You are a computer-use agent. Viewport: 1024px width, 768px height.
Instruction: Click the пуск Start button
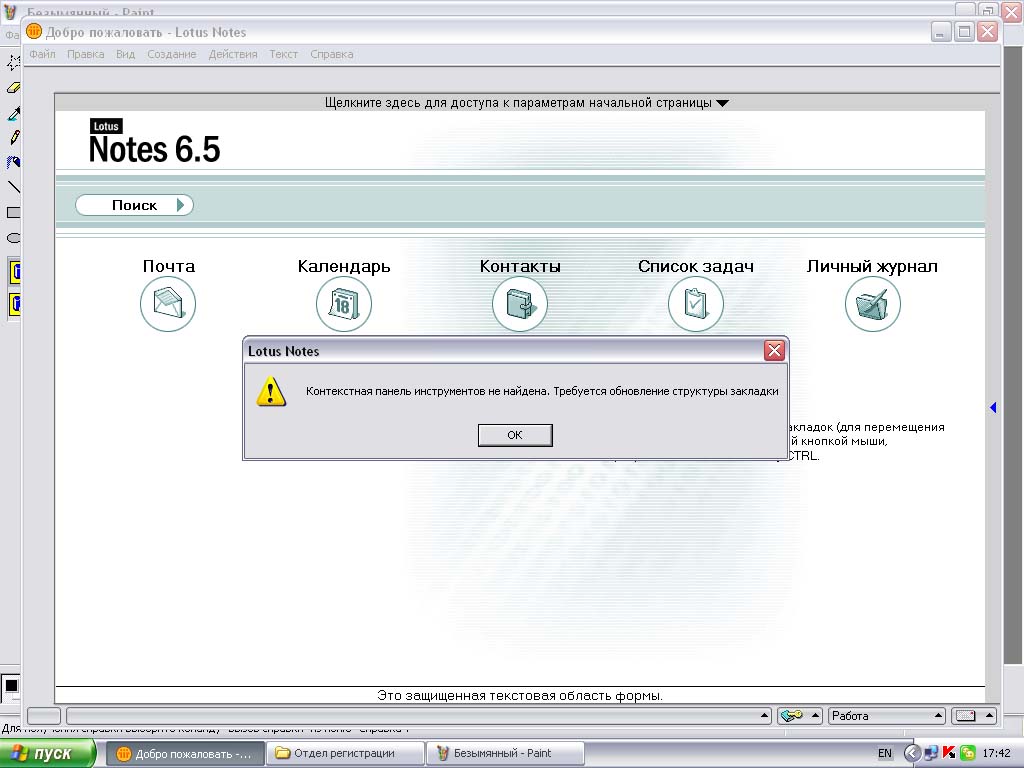[48, 753]
